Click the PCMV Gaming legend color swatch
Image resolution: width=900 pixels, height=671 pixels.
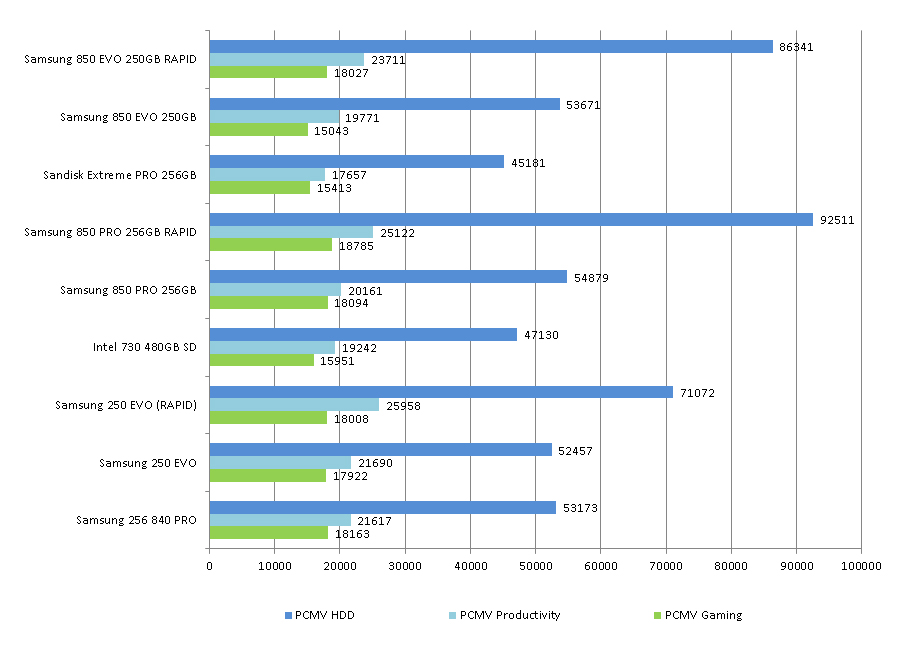[658, 615]
